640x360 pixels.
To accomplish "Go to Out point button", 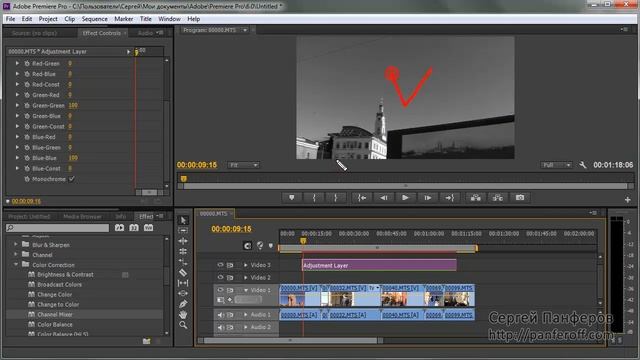I will click(x=449, y=198).
